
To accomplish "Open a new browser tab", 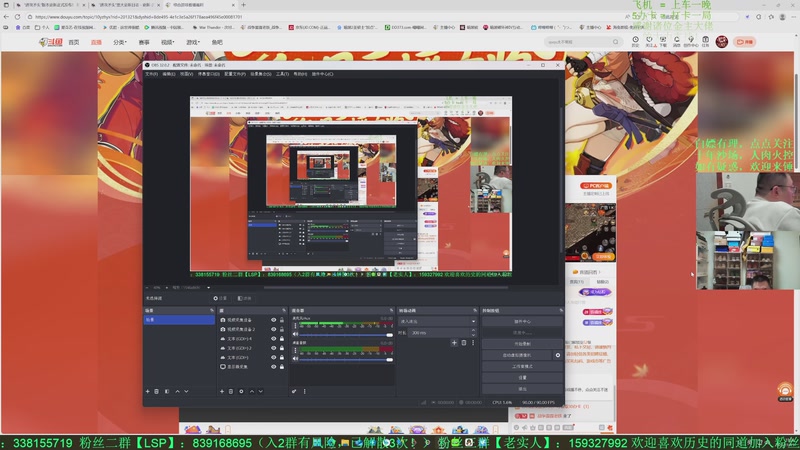I will click(x=243, y=5).
